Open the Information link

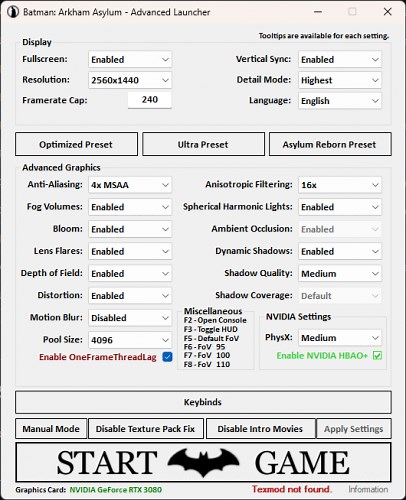coord(368,489)
